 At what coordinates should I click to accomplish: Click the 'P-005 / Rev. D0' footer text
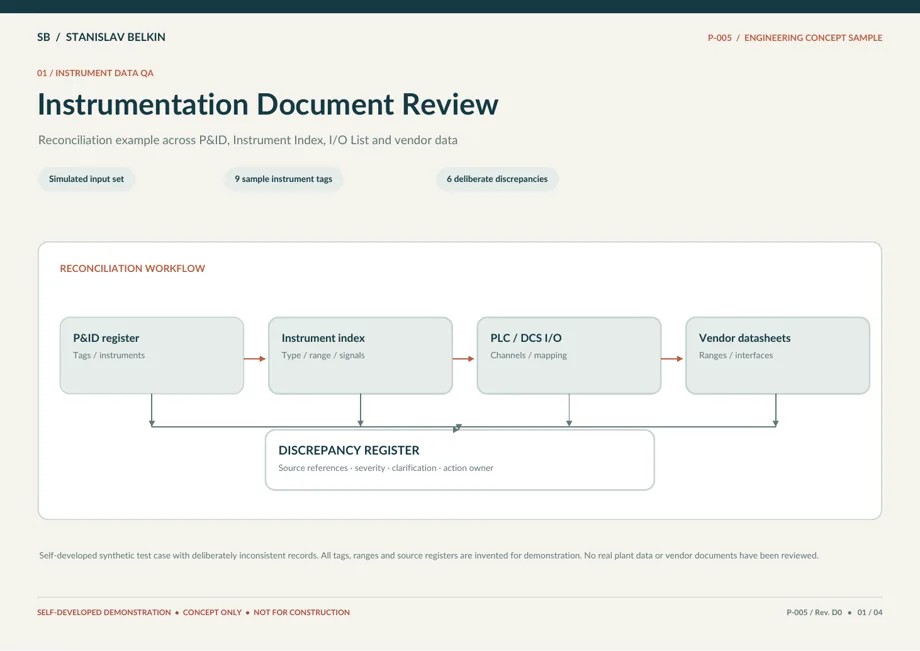click(814, 612)
